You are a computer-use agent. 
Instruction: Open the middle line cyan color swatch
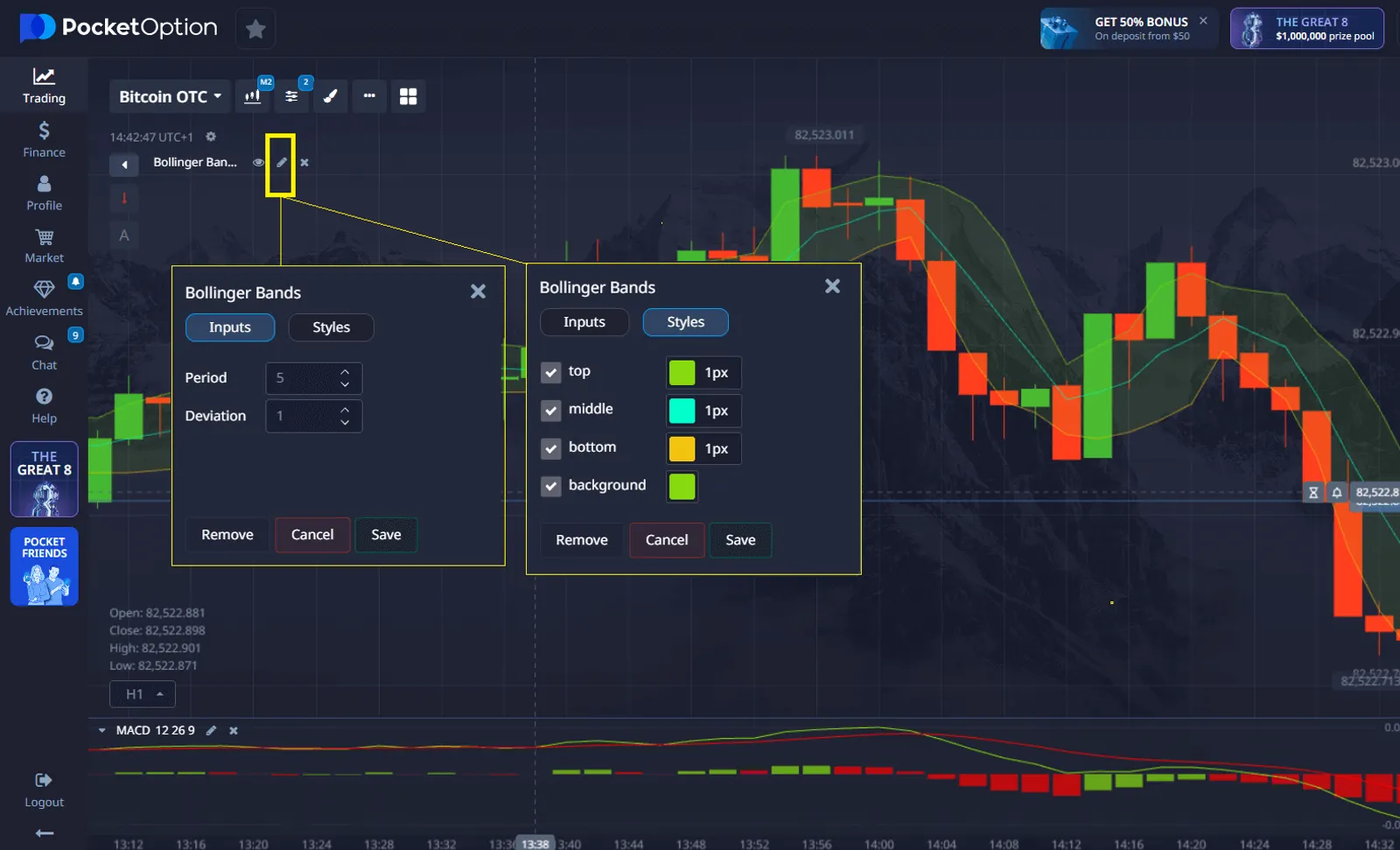tap(682, 411)
